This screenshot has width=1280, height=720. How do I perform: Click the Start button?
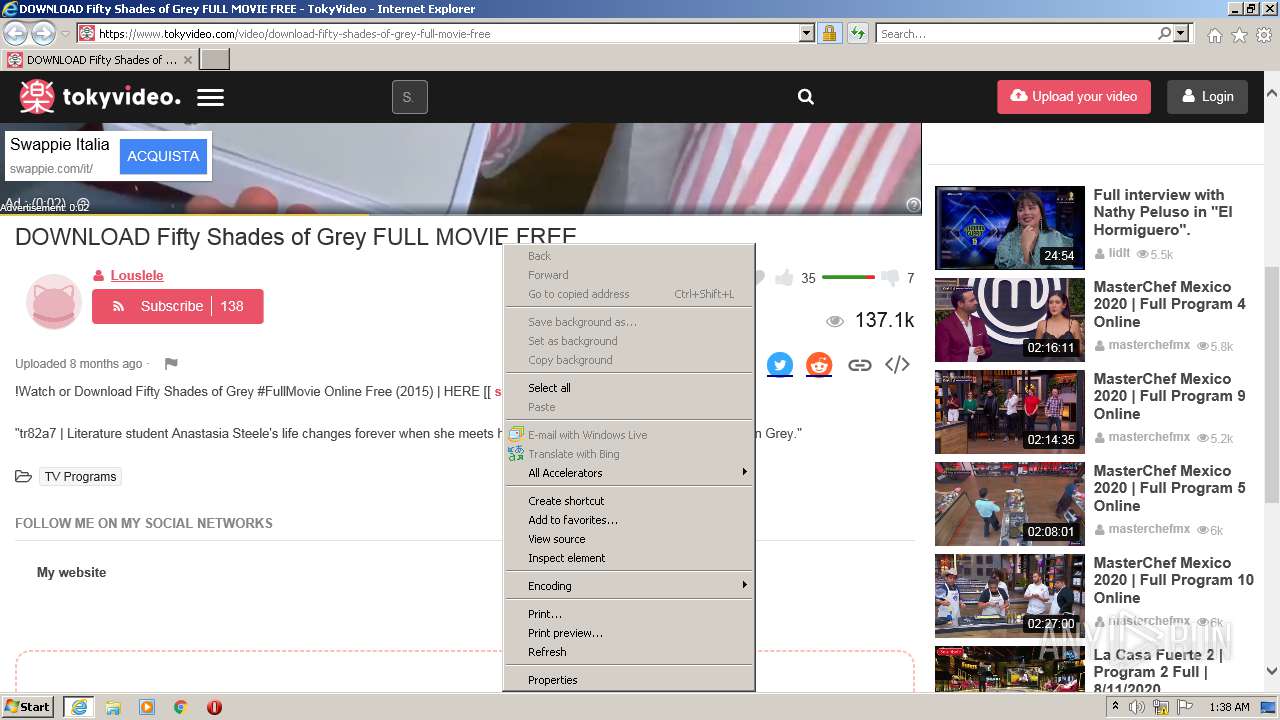click(27, 707)
